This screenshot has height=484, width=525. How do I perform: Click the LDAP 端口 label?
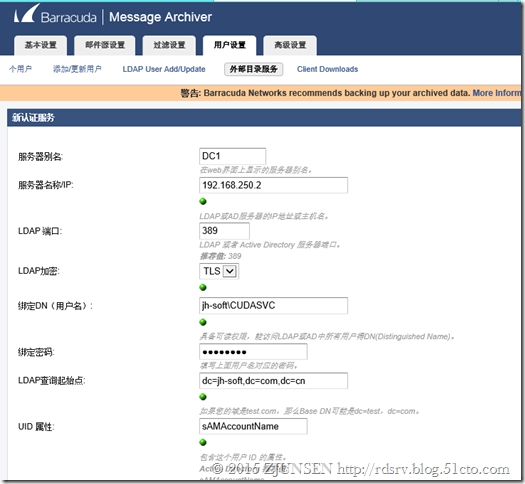coord(40,231)
